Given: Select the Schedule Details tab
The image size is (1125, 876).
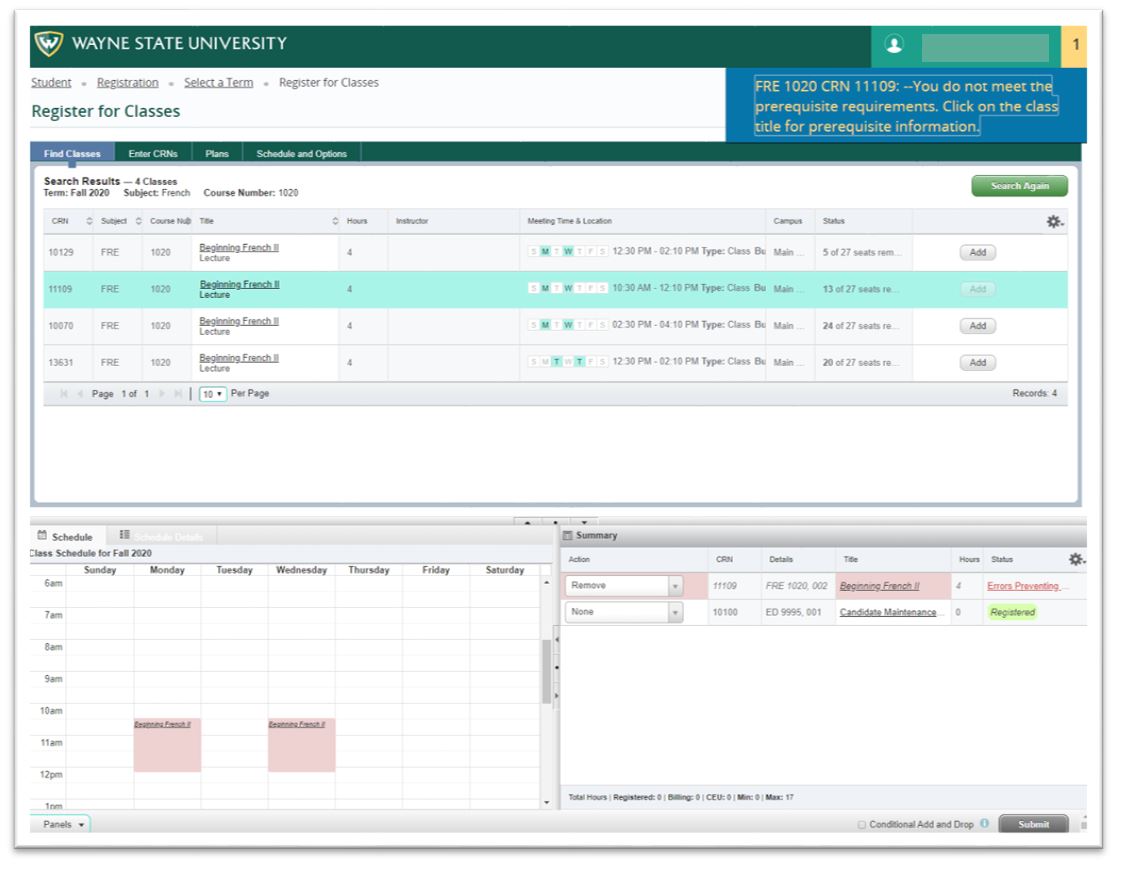Looking at the screenshot, I should [x=162, y=537].
